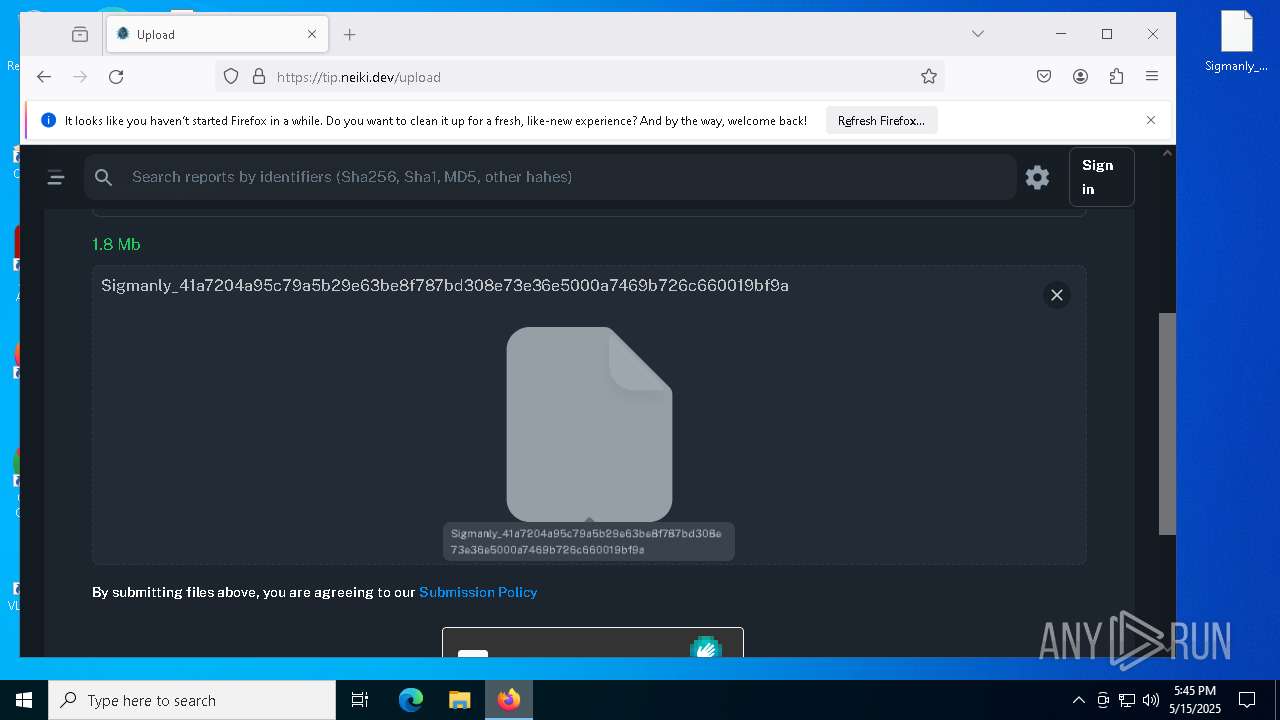Click the captcha widget logo
Viewport: 1280px width, 720px height.
point(706,647)
